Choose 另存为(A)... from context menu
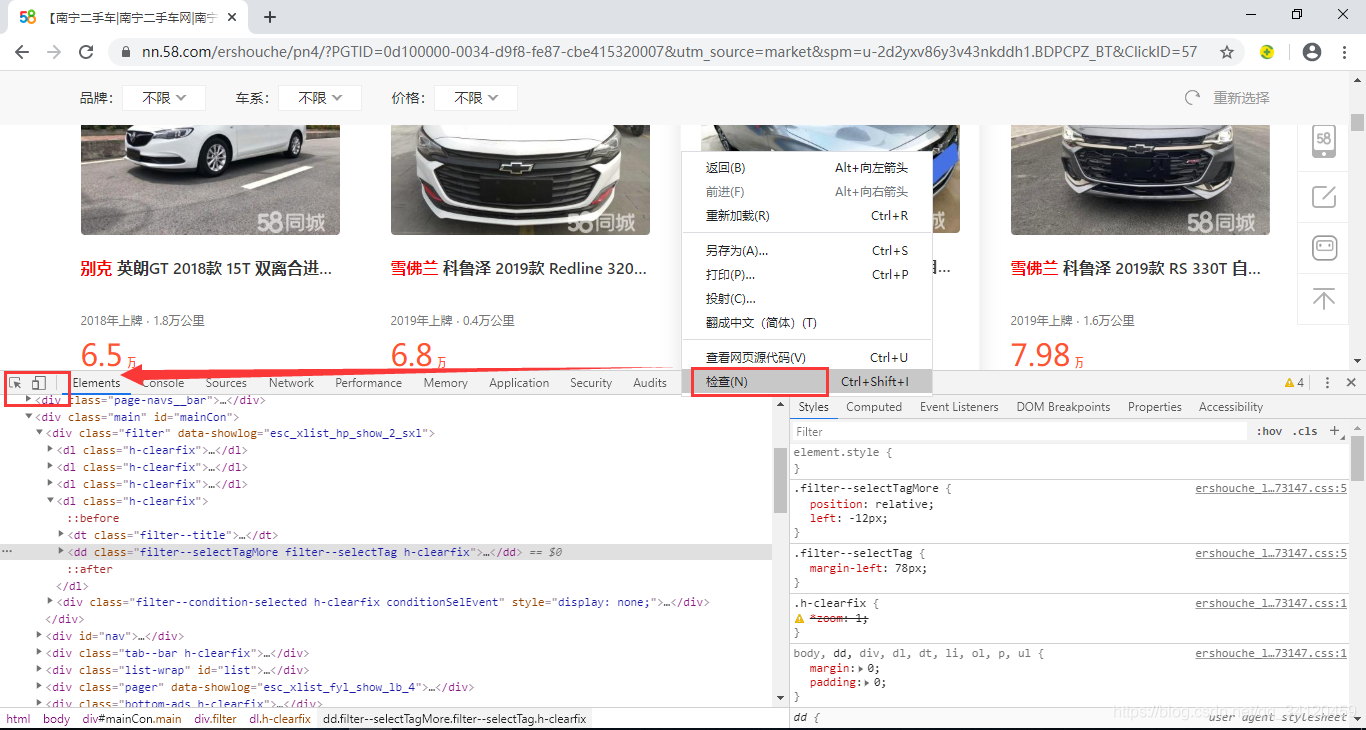This screenshot has height=730, width=1366. click(x=807, y=250)
